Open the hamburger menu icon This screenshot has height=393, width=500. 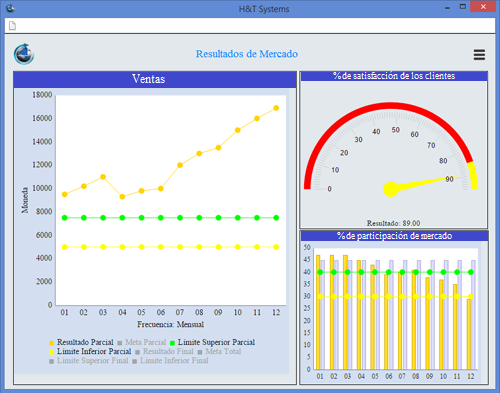coord(479,54)
